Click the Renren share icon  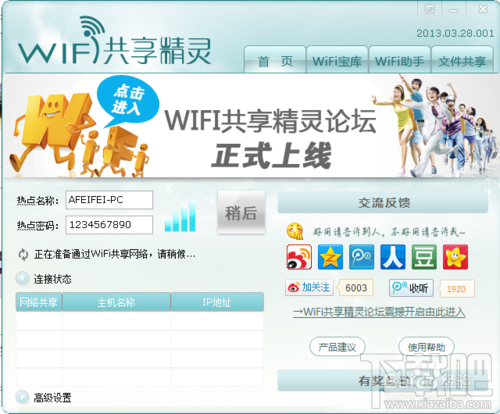pyautogui.click(x=393, y=257)
